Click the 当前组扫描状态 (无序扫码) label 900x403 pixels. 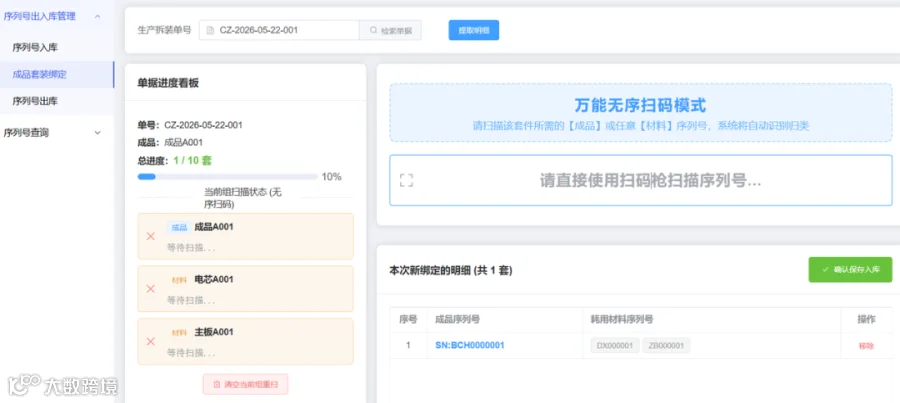pos(243,198)
